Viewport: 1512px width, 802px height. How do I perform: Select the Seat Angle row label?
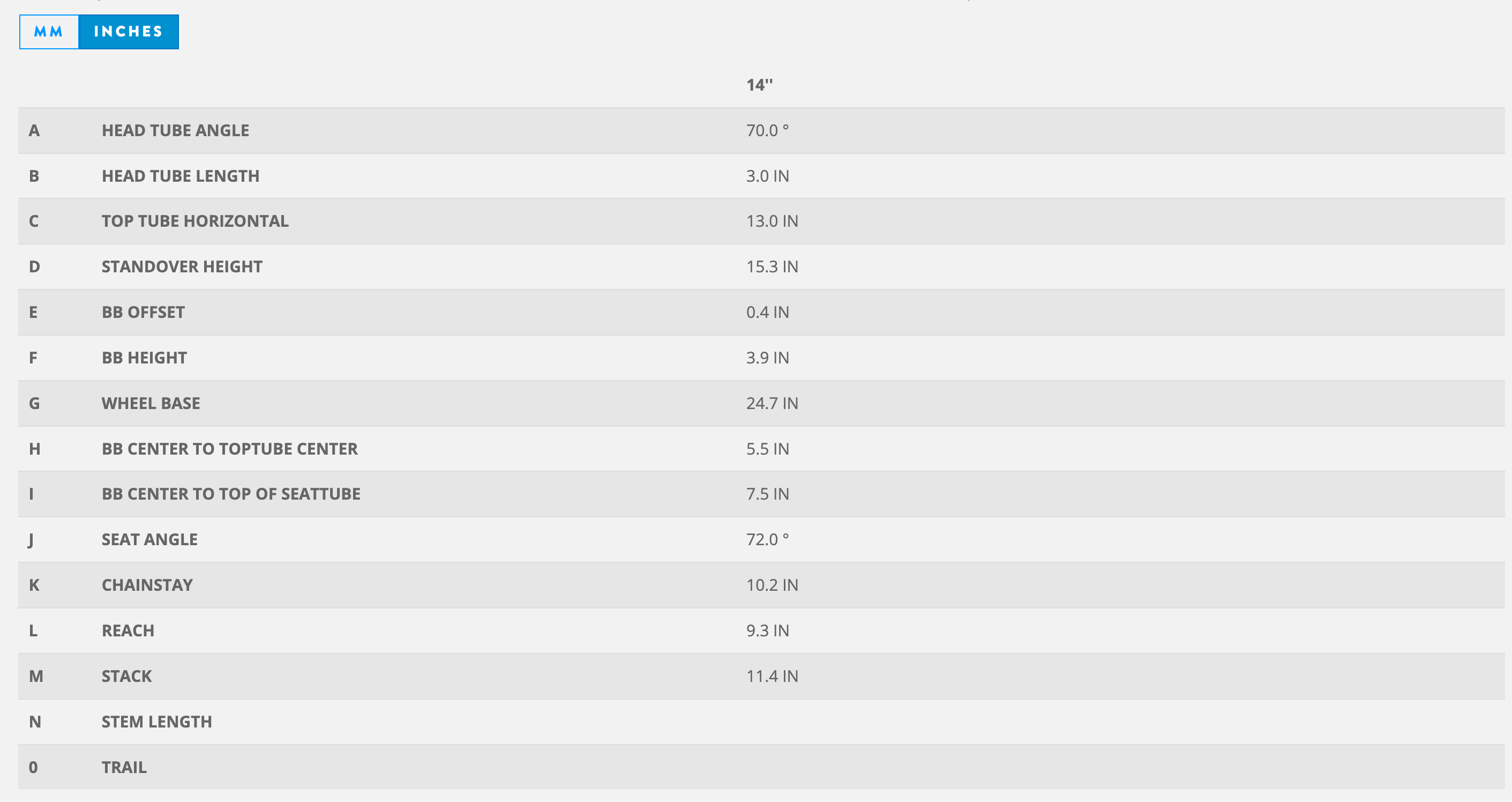point(149,539)
